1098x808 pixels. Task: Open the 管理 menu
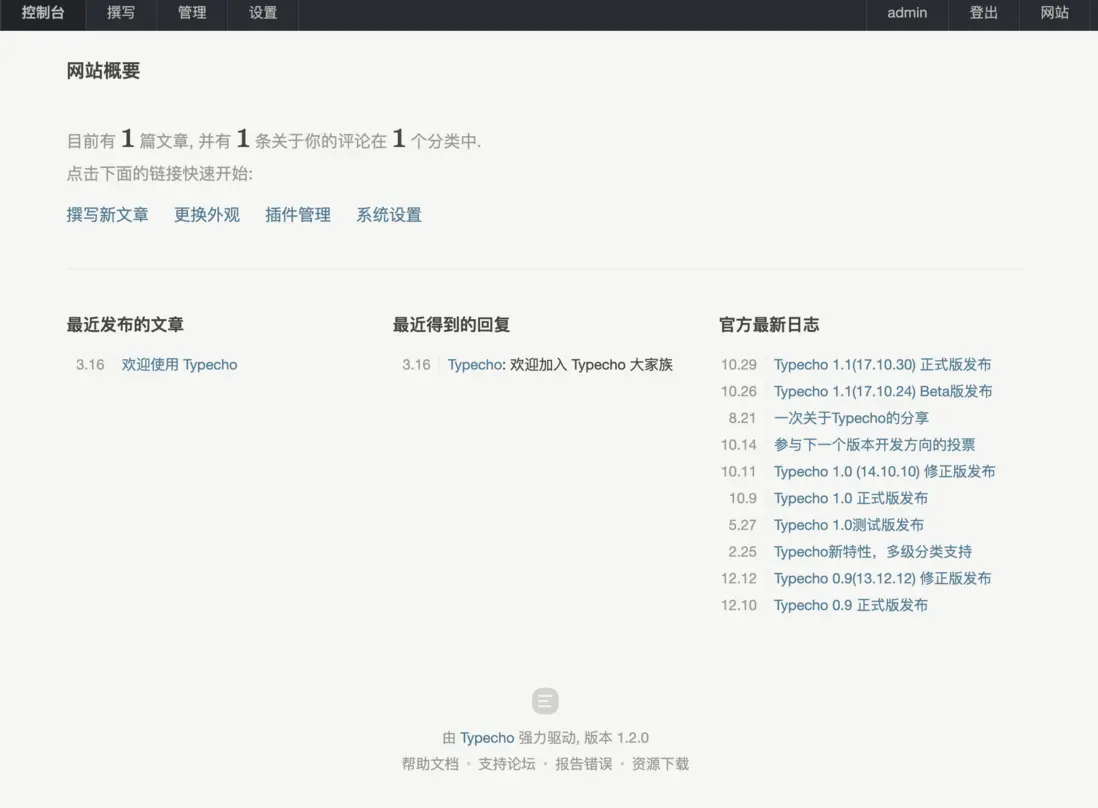coord(192,14)
